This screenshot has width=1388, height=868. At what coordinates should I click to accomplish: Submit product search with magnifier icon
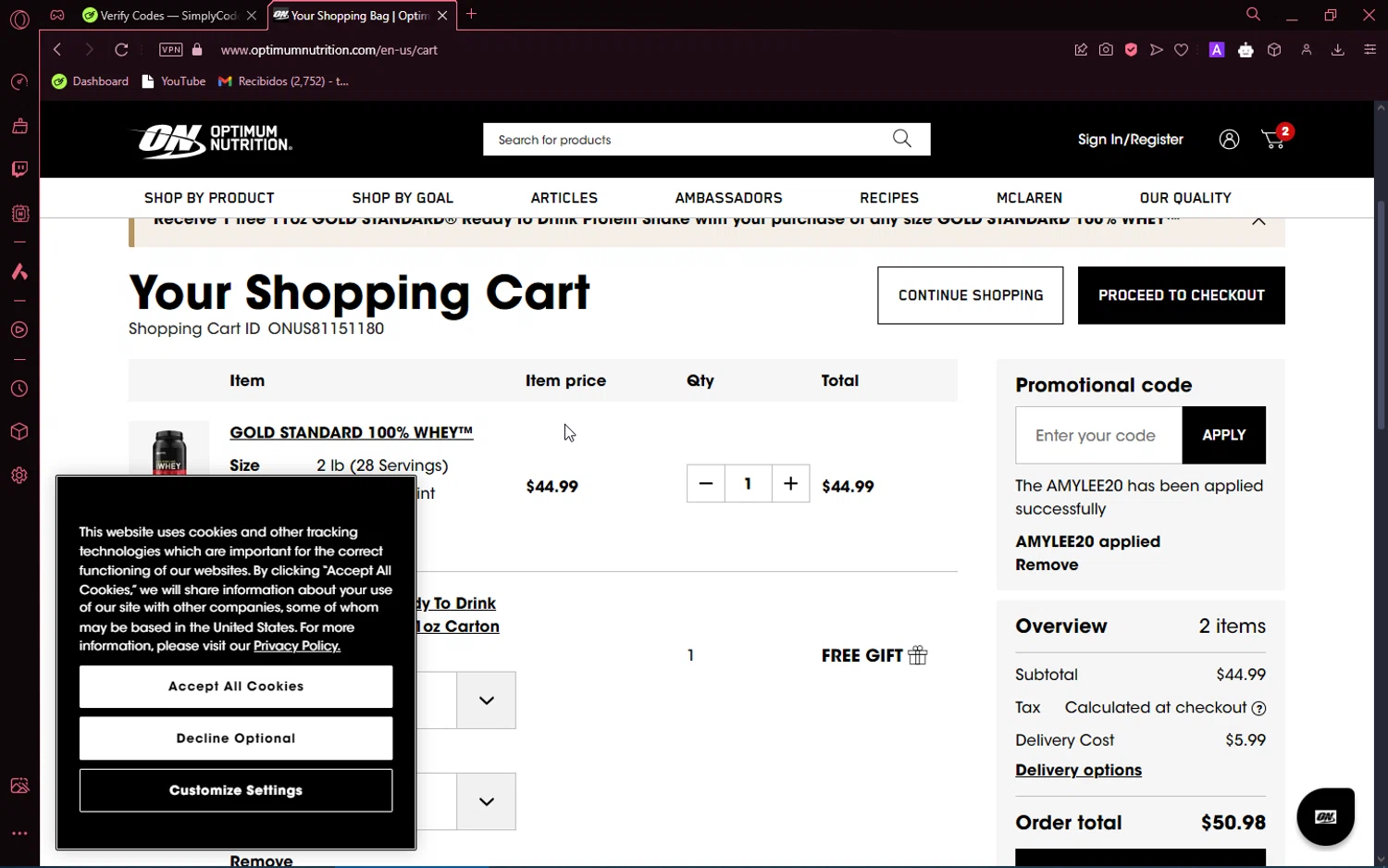pyautogui.click(x=902, y=139)
